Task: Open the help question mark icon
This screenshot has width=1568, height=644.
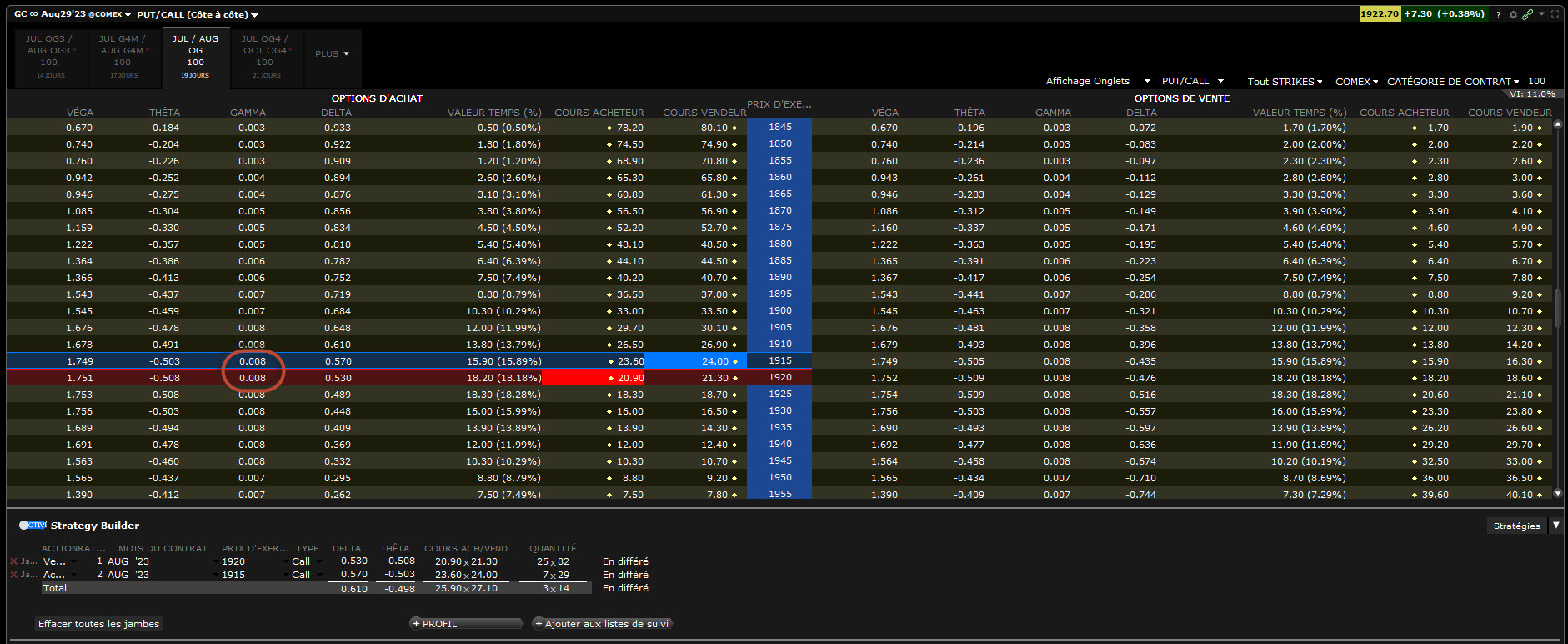Action: 1498,14
